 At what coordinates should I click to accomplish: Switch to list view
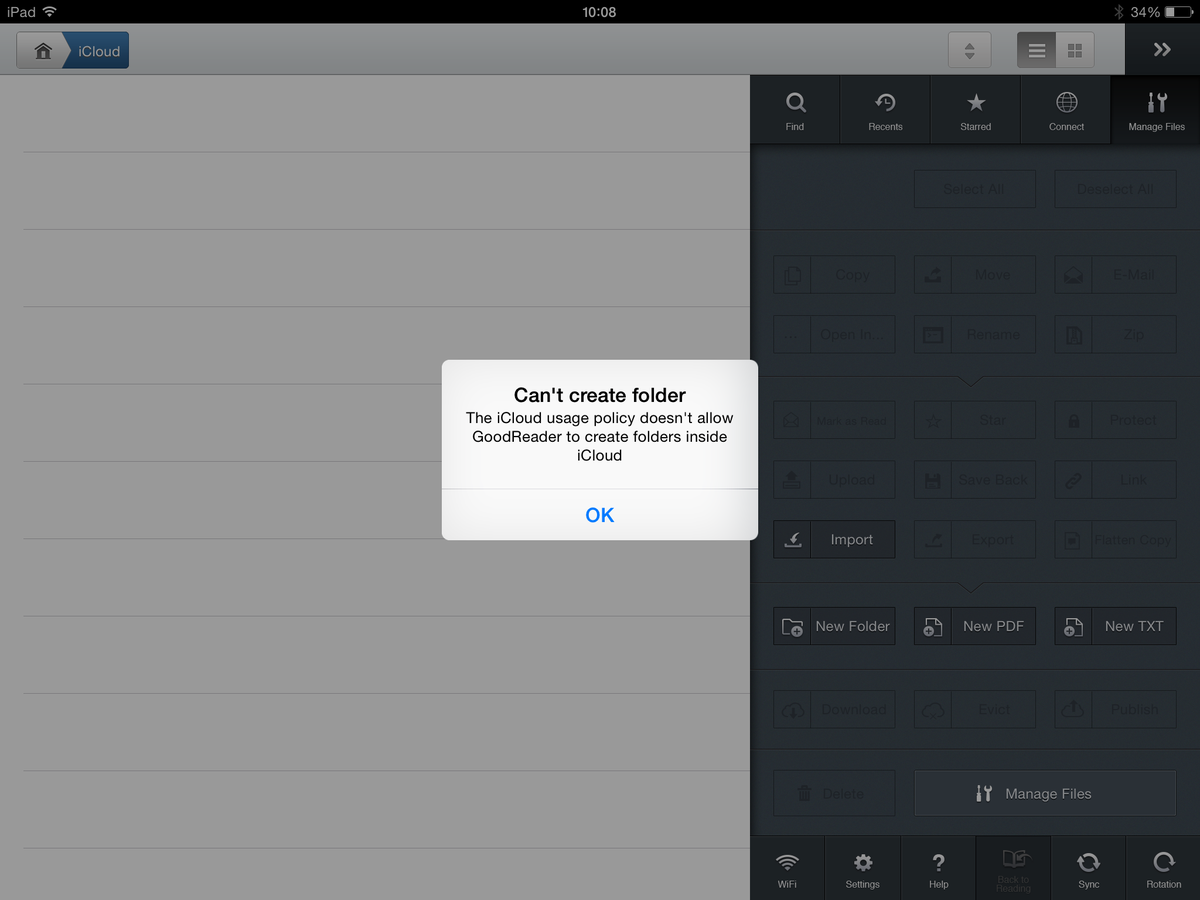point(1037,50)
